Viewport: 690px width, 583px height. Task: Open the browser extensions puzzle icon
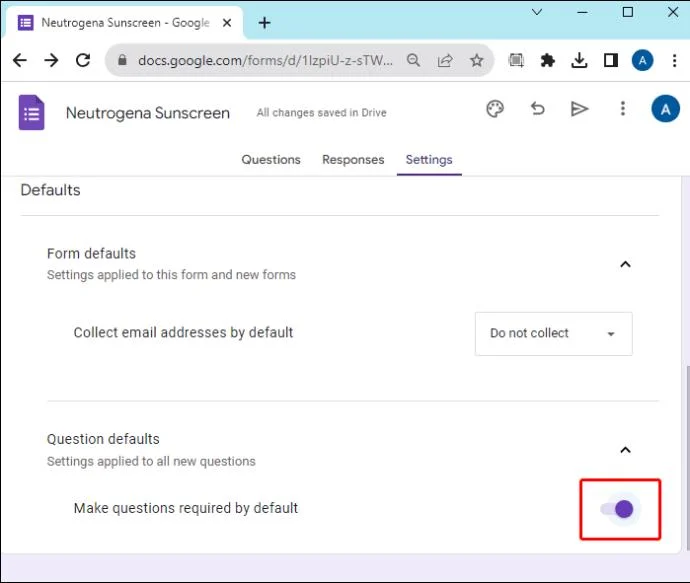547,60
